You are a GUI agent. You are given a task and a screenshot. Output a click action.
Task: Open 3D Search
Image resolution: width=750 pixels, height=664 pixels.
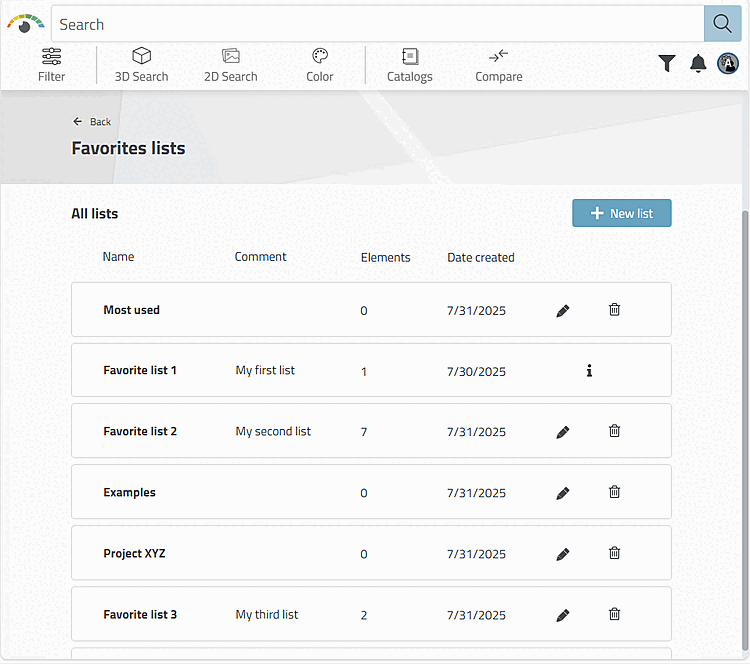point(142,65)
